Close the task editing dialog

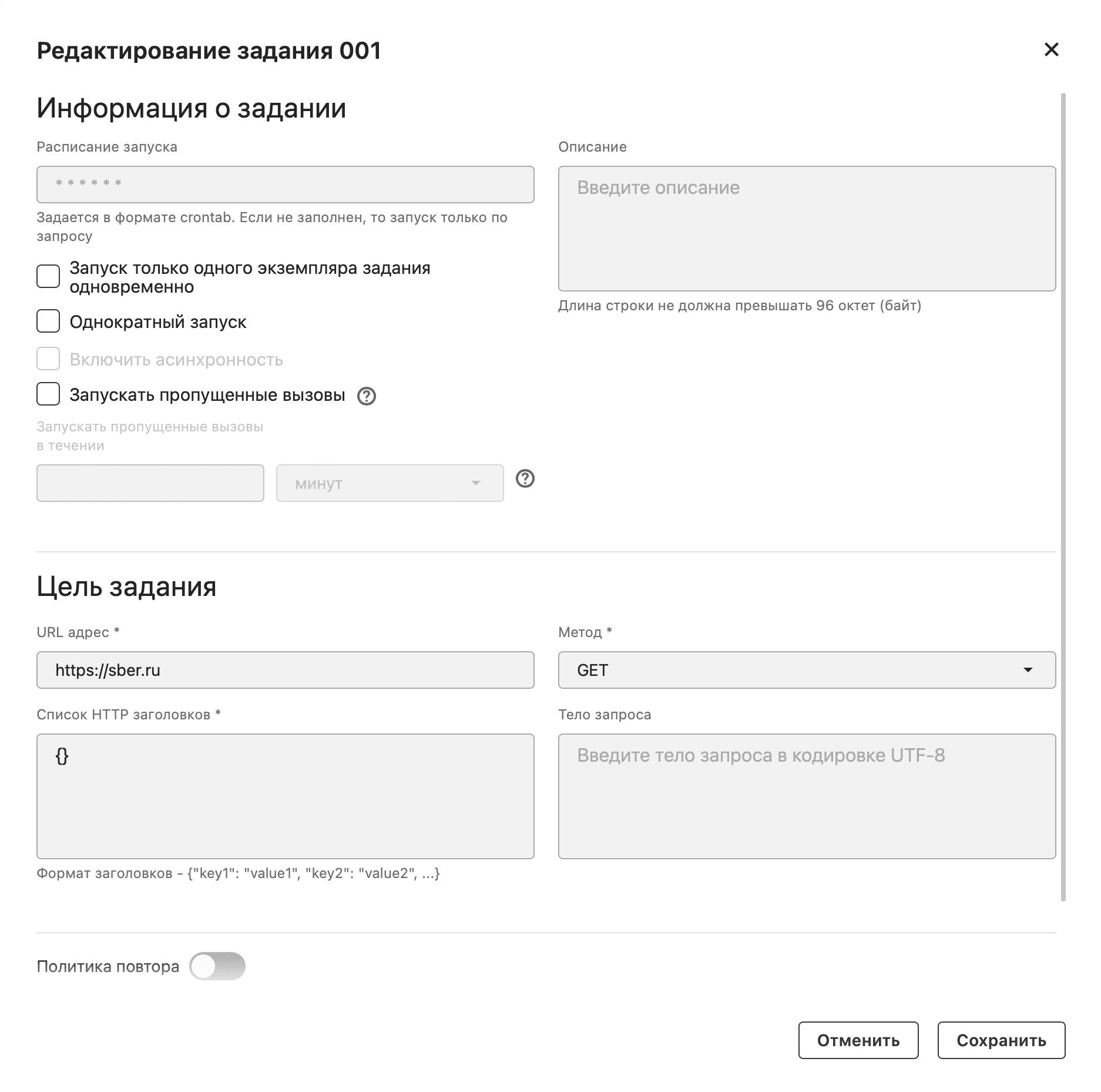[x=1051, y=49]
